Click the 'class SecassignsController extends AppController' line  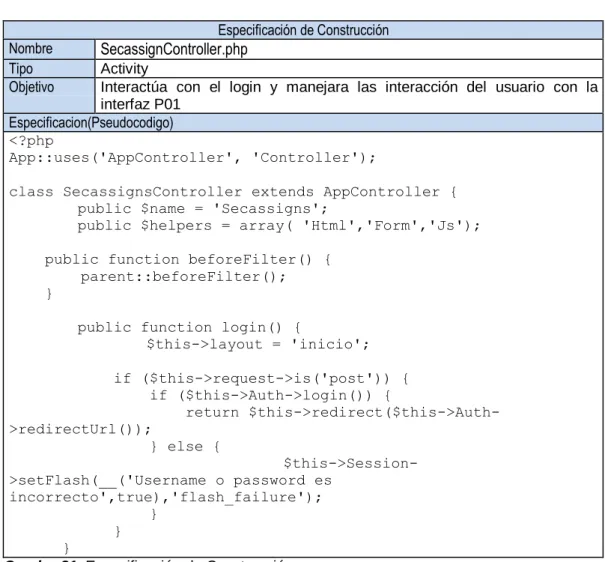[233, 192]
